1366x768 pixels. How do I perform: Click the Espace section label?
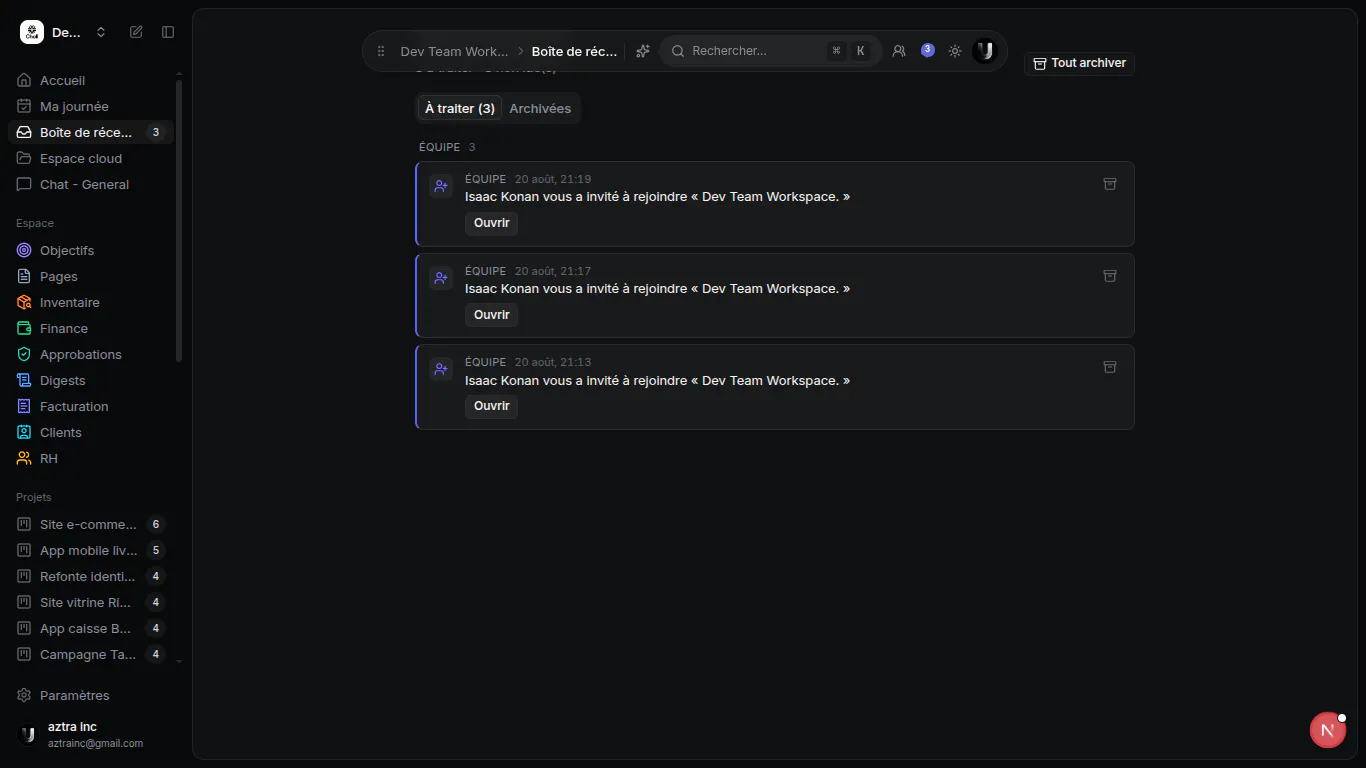[35, 223]
